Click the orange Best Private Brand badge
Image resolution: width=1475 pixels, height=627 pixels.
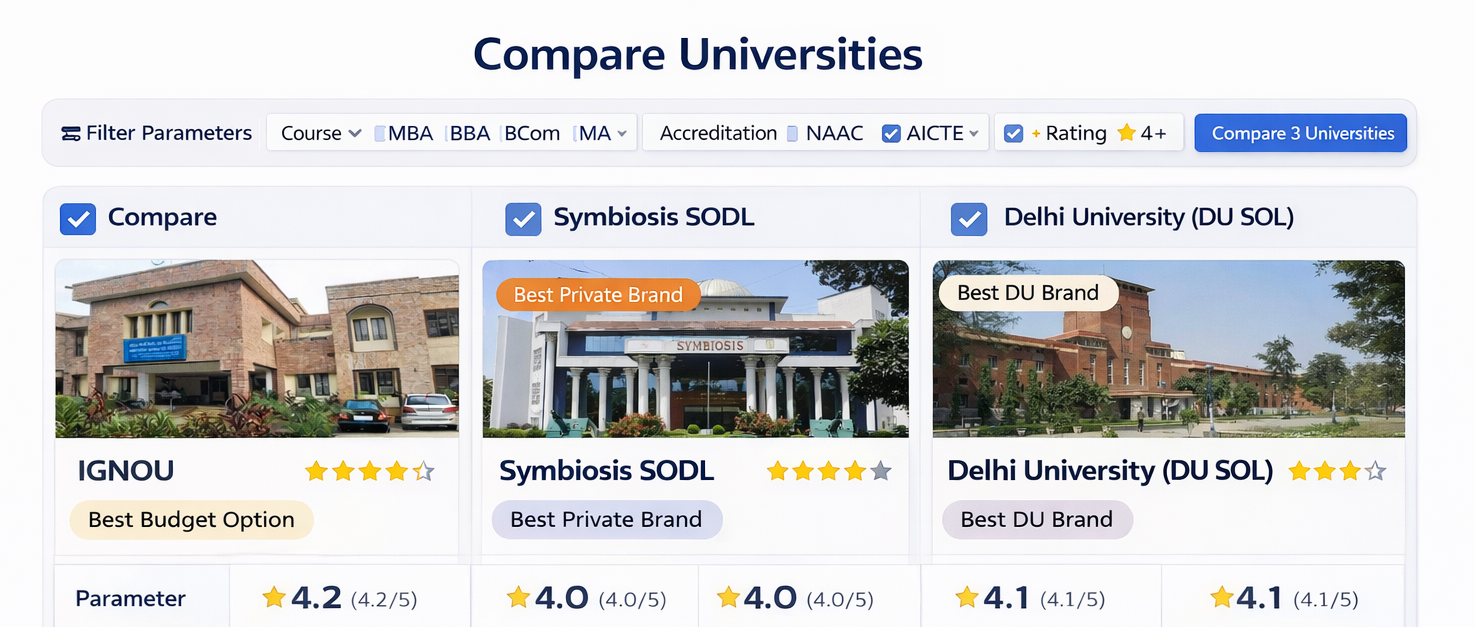click(x=597, y=295)
